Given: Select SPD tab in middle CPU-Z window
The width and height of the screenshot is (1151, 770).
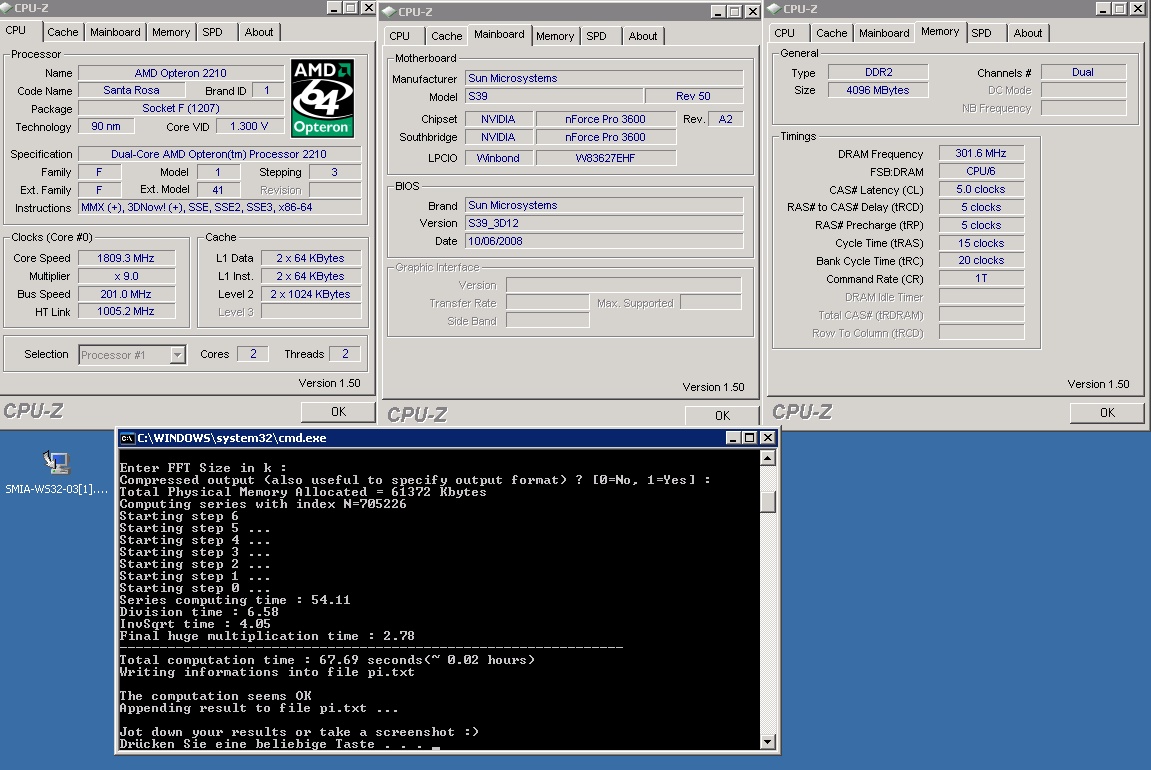Looking at the screenshot, I should click(596, 36).
